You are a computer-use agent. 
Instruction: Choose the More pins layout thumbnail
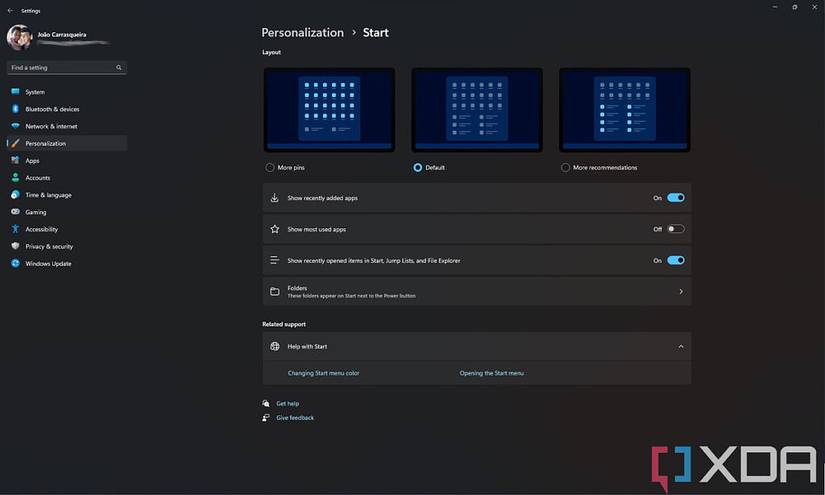329,110
